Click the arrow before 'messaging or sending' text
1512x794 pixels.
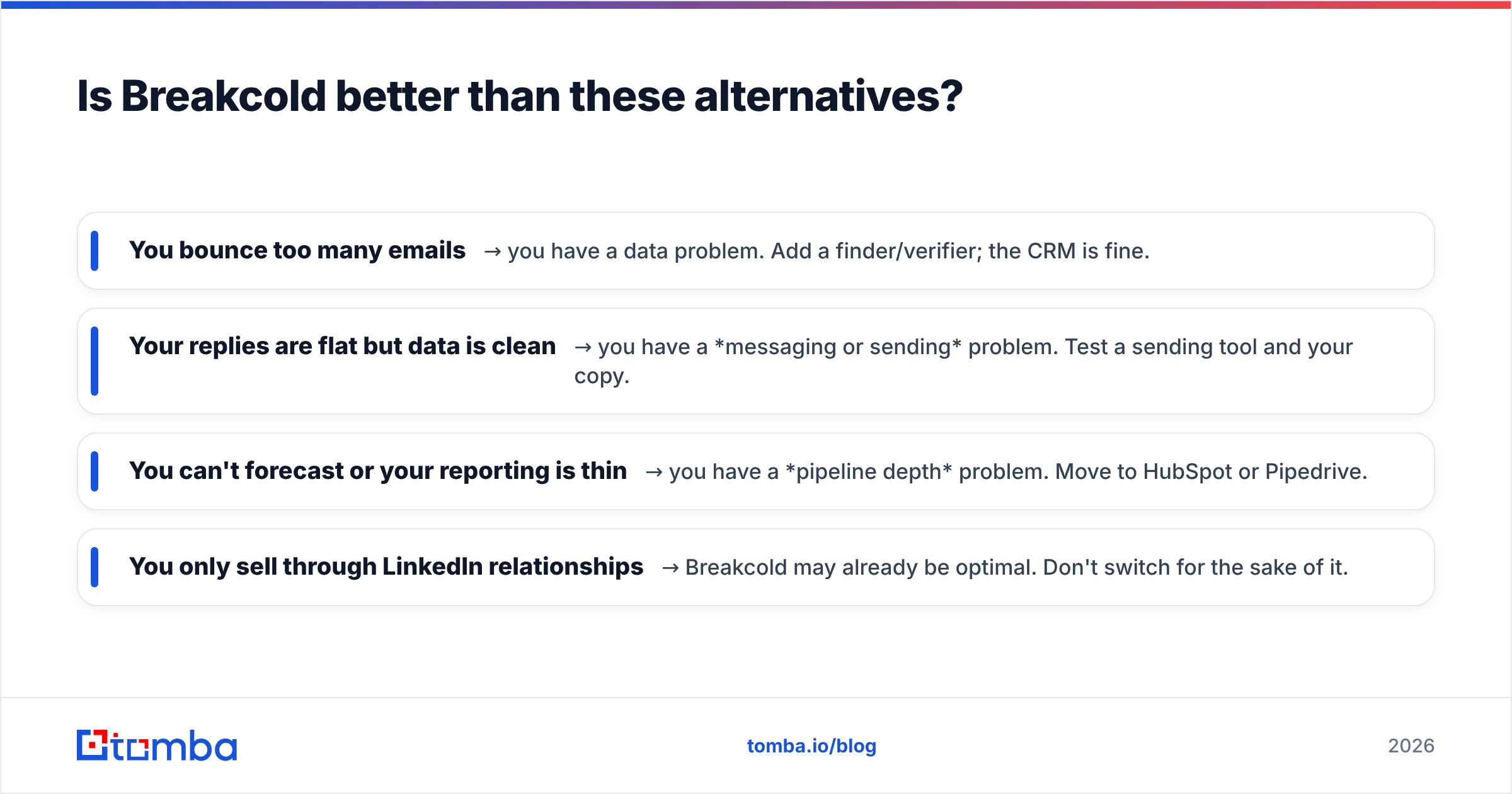(583, 348)
